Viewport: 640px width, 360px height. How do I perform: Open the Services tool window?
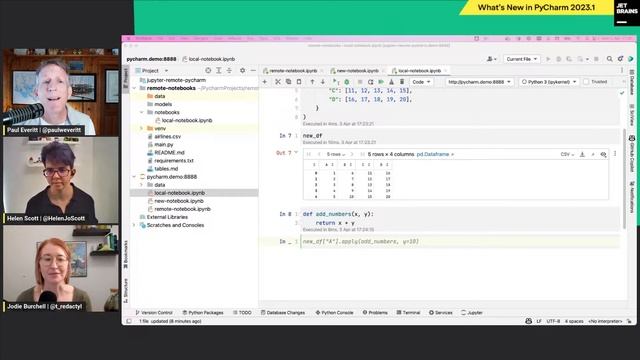point(440,313)
